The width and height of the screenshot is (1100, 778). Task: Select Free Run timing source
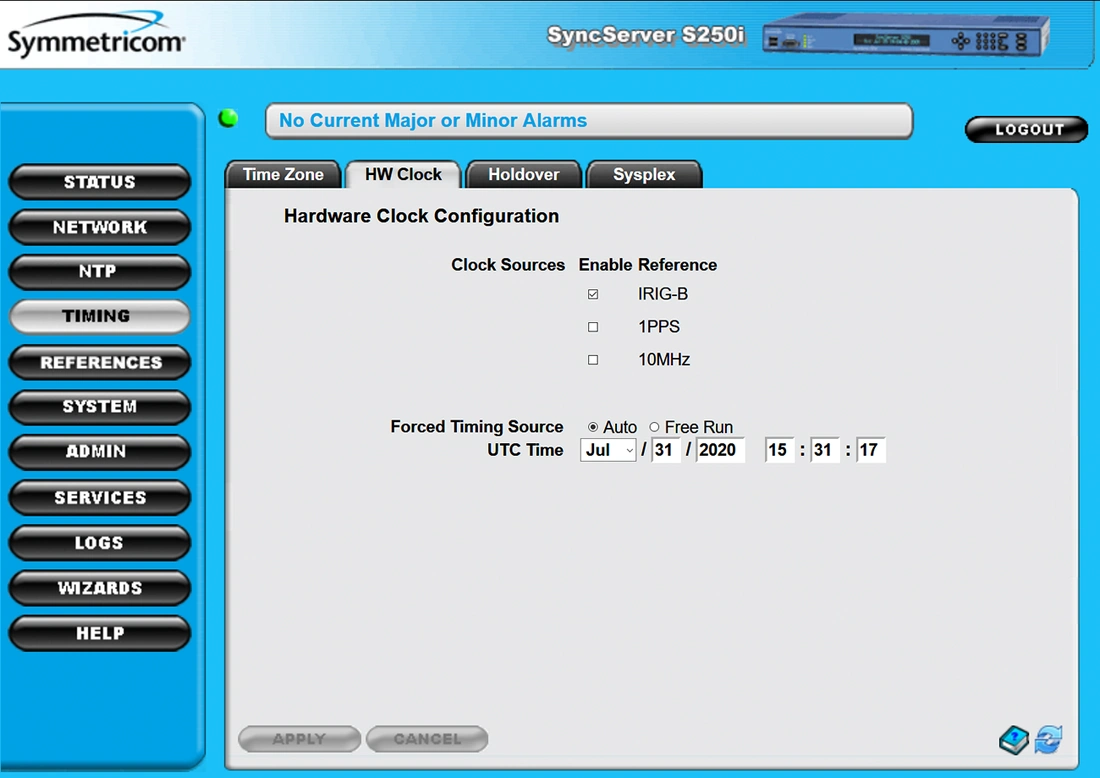[x=654, y=427]
